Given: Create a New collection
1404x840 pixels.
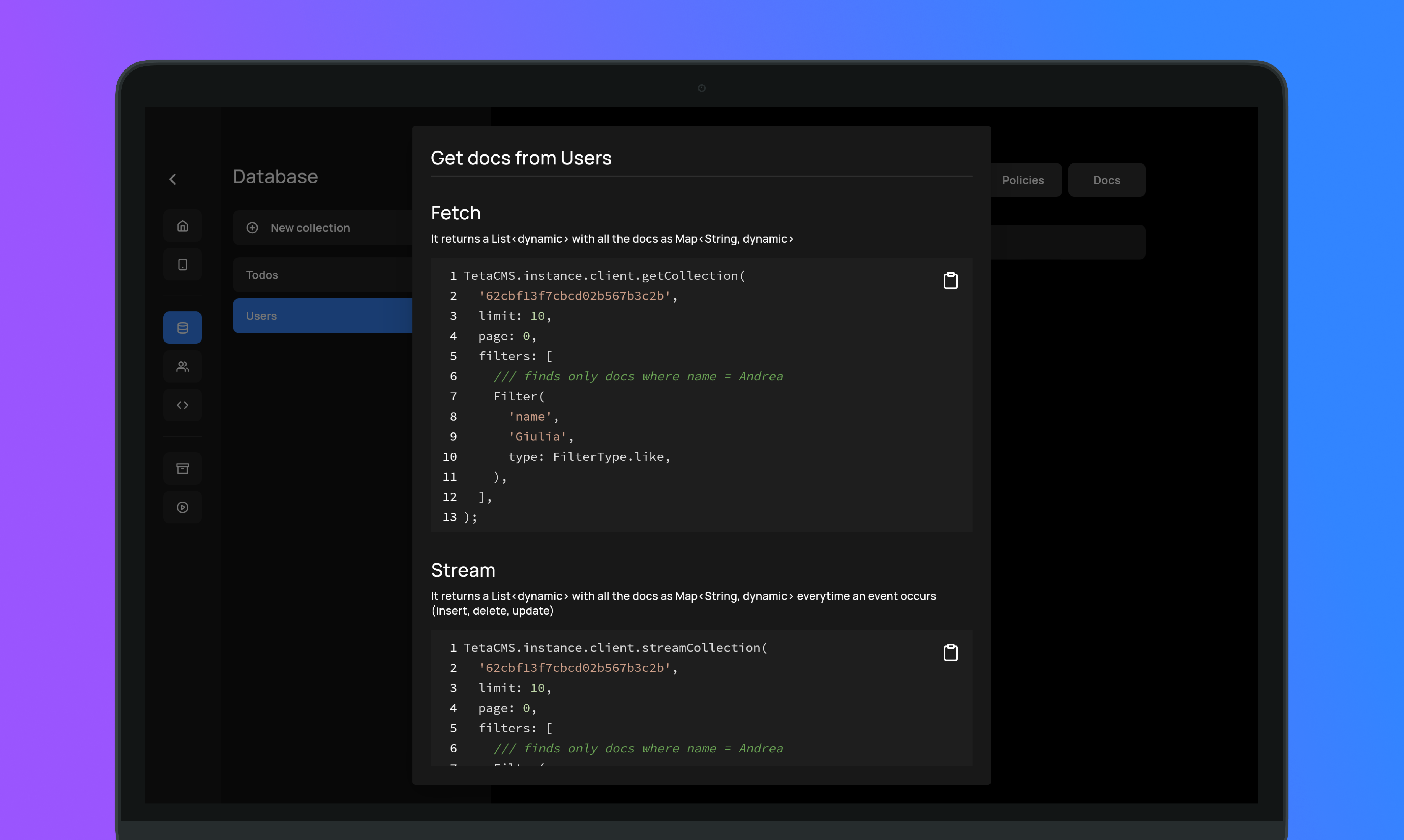Looking at the screenshot, I should pyautogui.click(x=323, y=228).
